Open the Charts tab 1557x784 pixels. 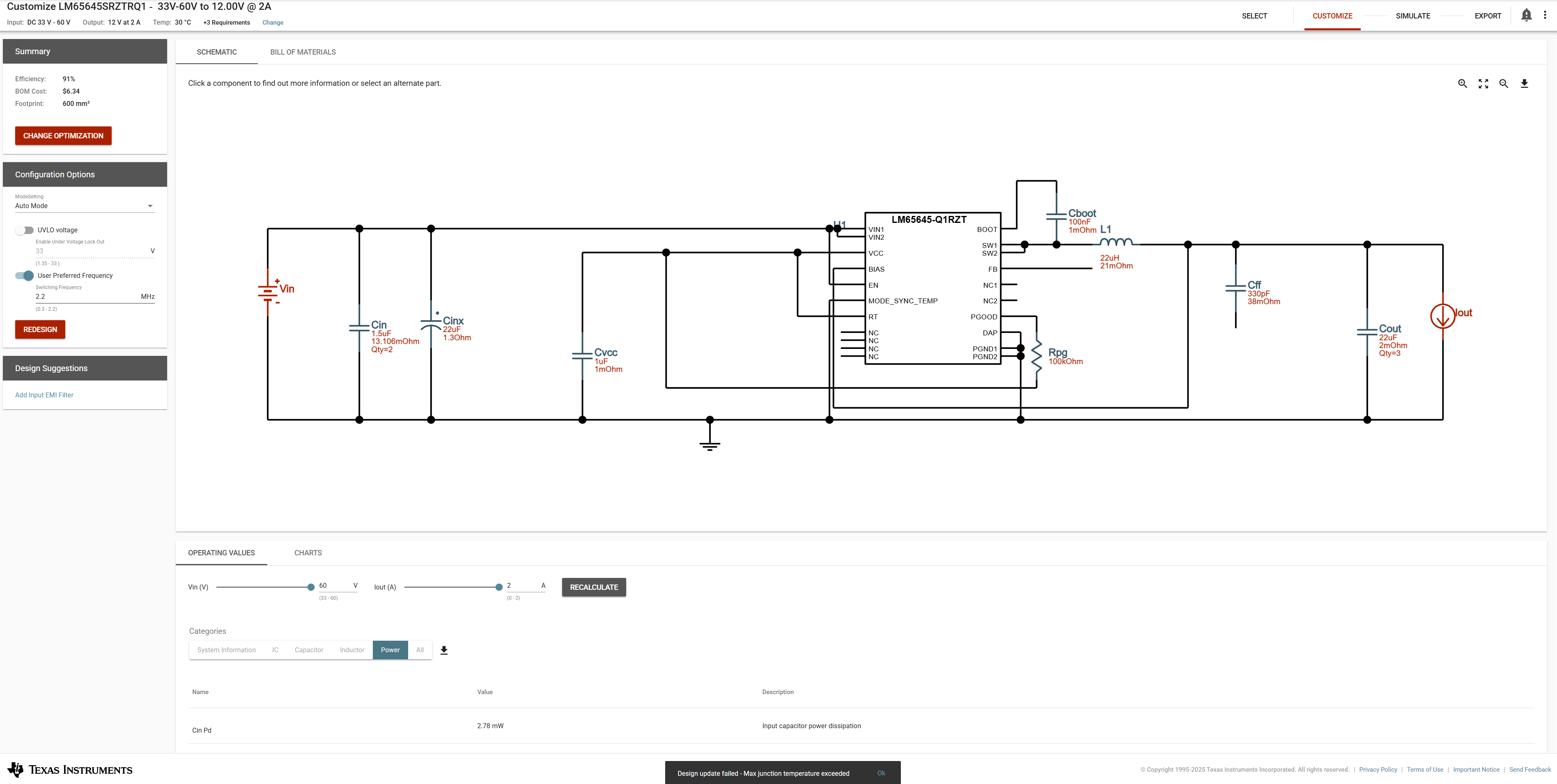click(308, 552)
